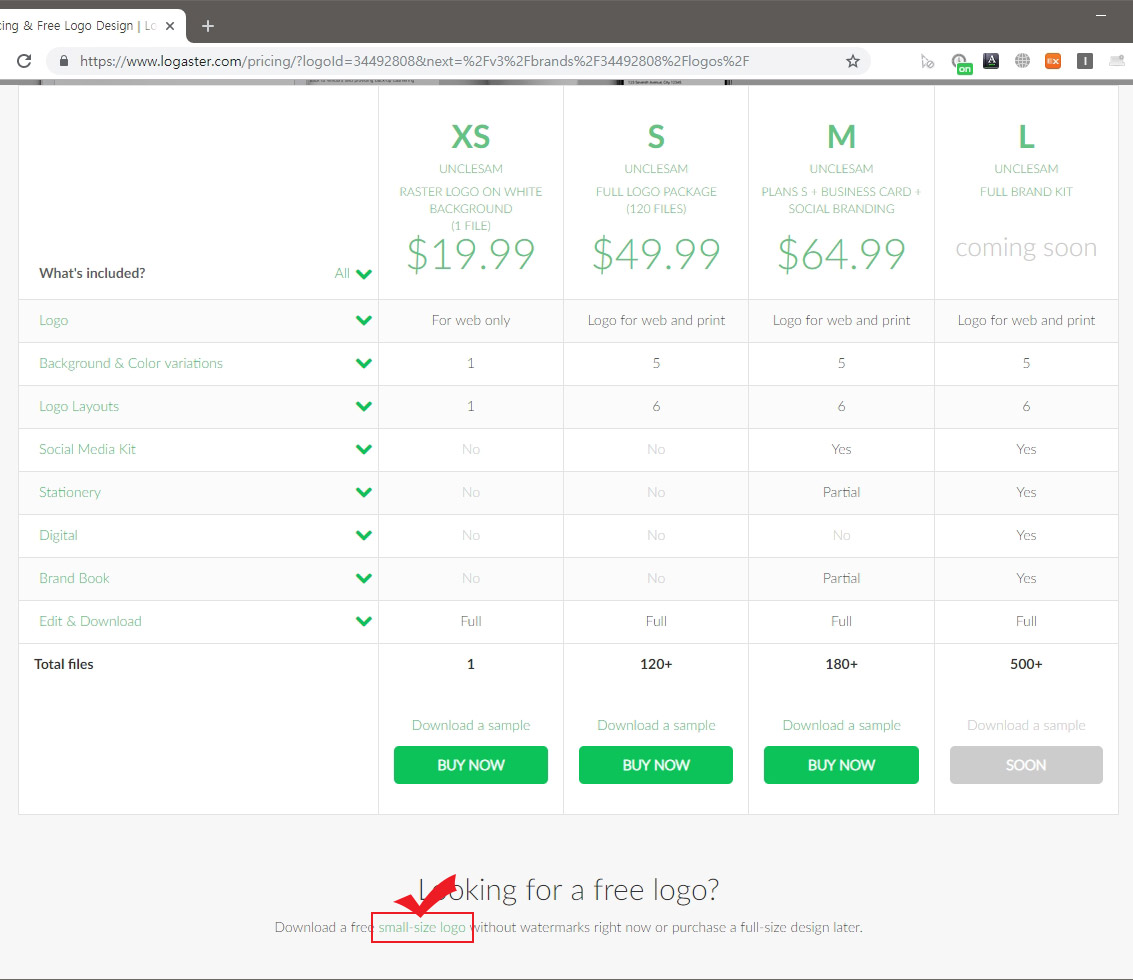Open a new browser tab

207,26
